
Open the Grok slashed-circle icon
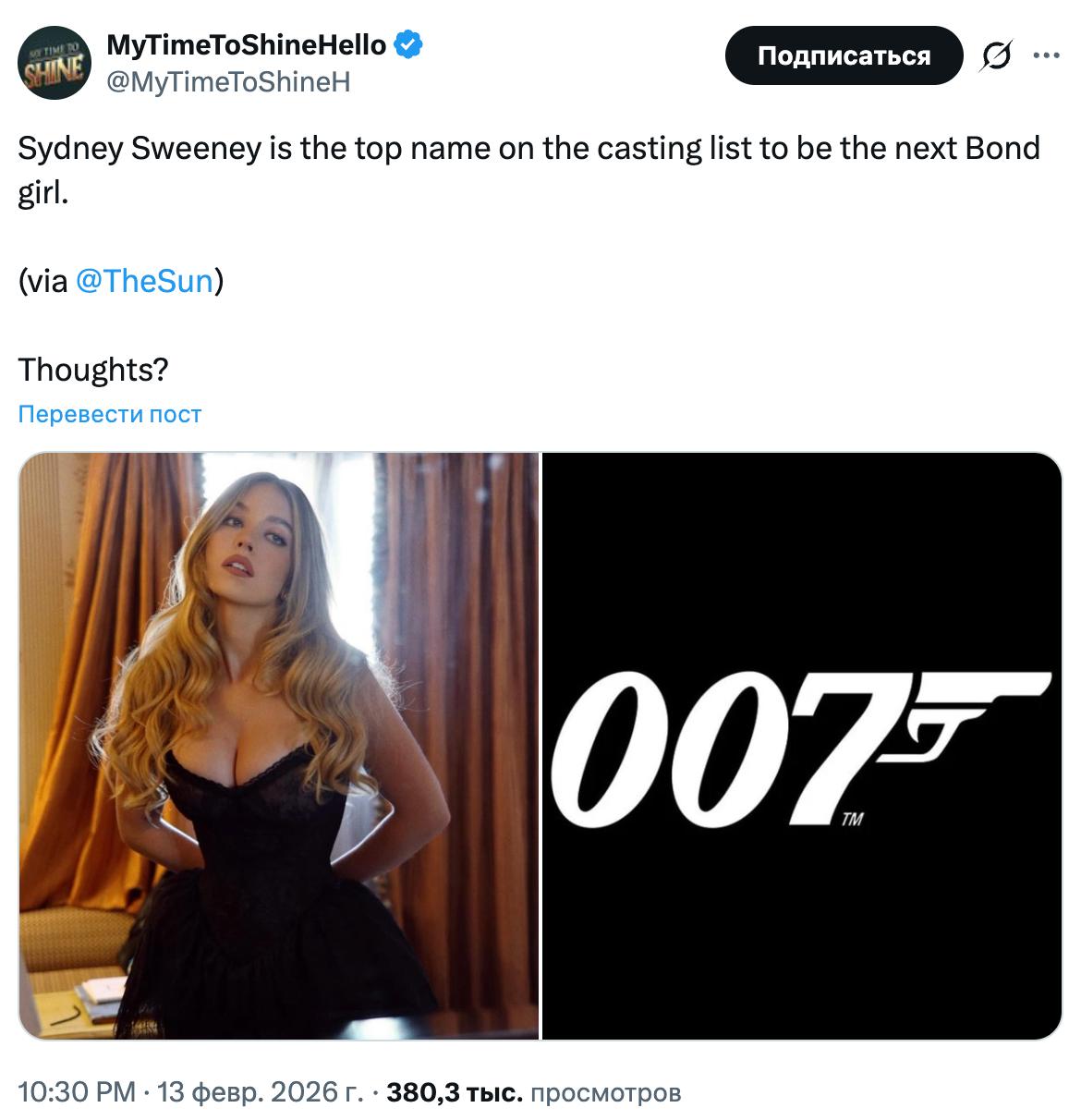pos(995,56)
